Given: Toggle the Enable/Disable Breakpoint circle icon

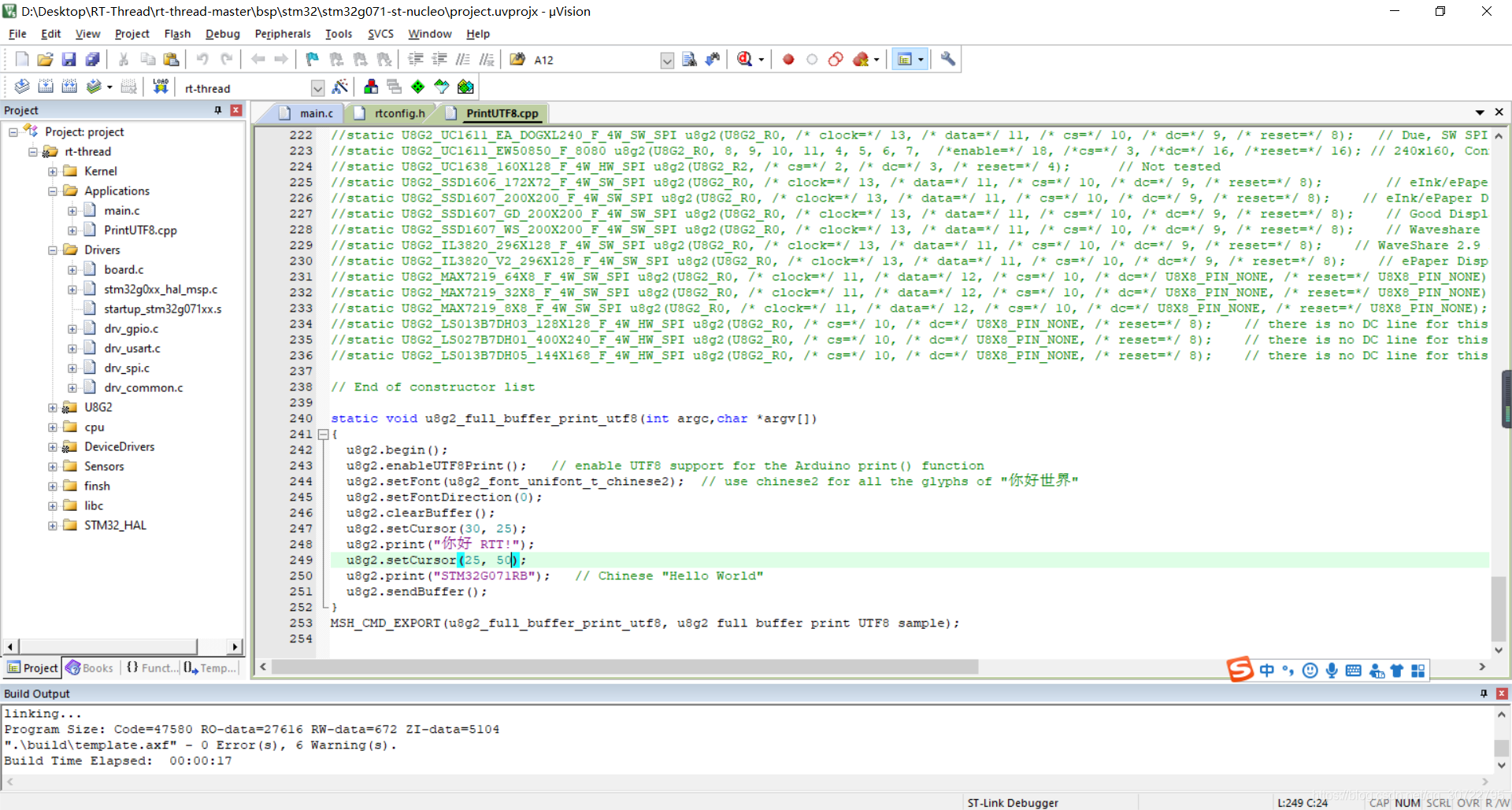Looking at the screenshot, I should 812,59.
